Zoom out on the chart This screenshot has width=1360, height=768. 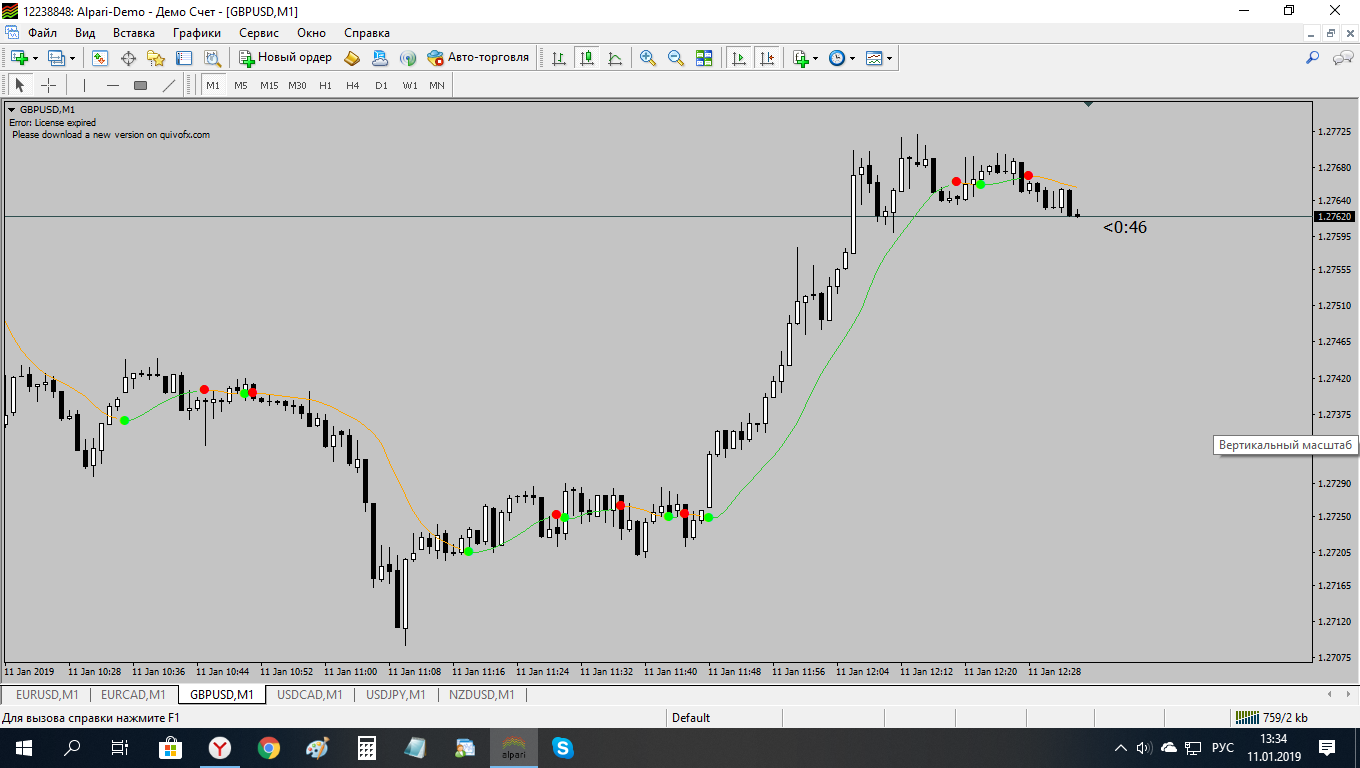pyautogui.click(x=676, y=58)
